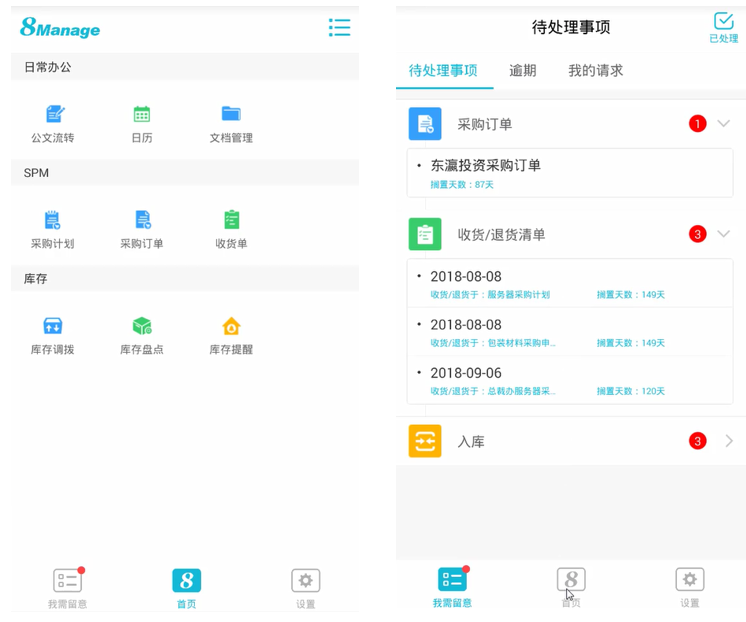Image resolution: width=746 pixels, height=622 pixels.
Task: Switch to the 逾期 tab
Action: click(x=522, y=71)
